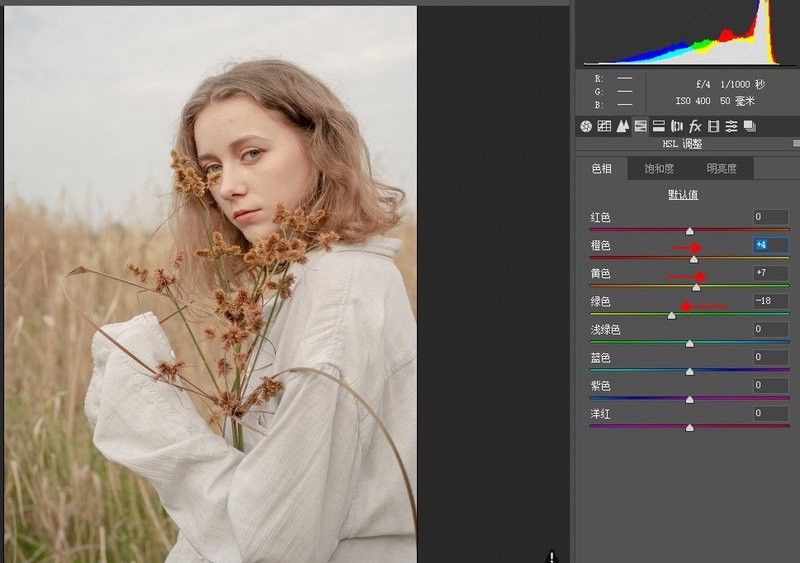The width and height of the screenshot is (800, 563).
Task: Click the 橙色 value field showing +4
Action: pos(771,245)
